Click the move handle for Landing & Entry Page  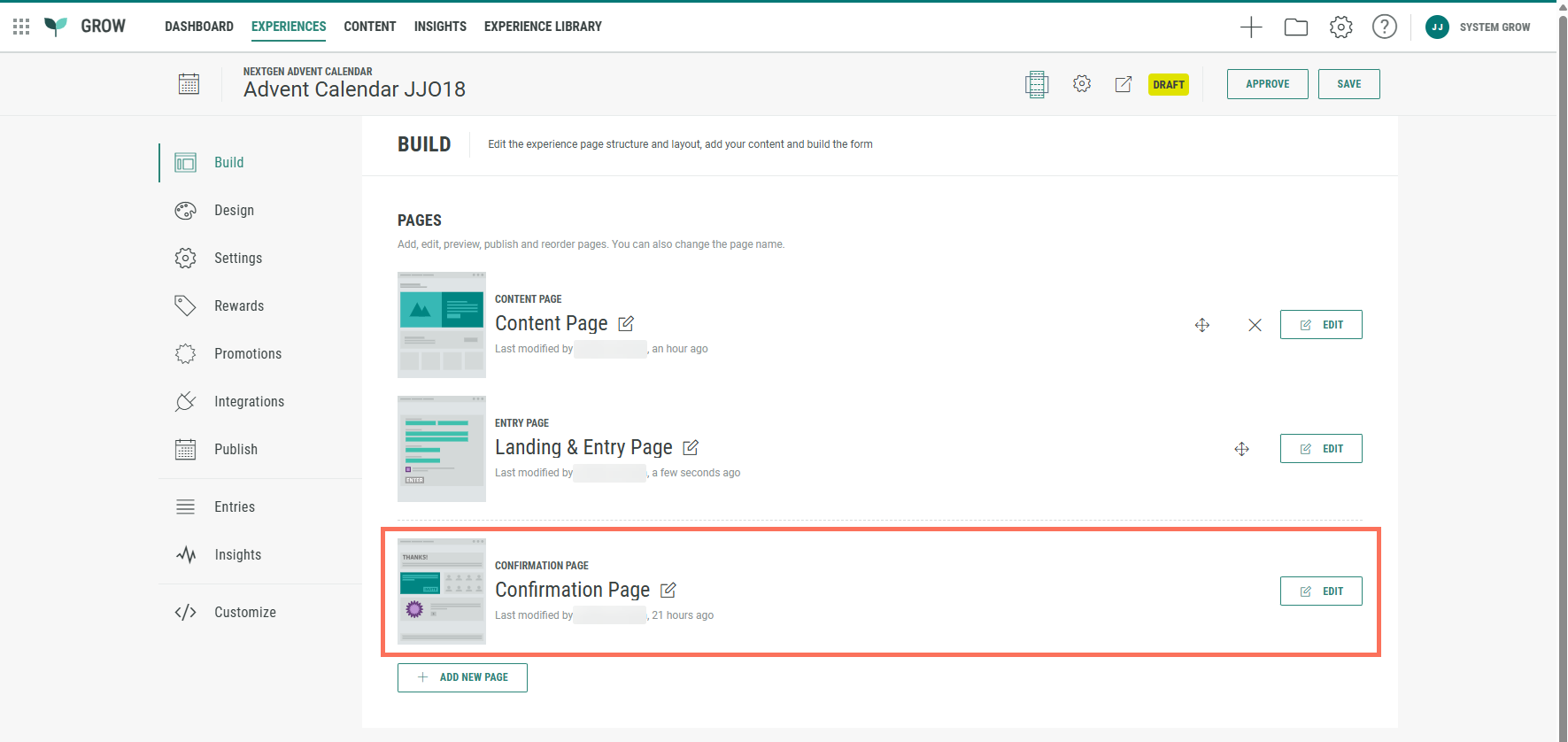1241,449
